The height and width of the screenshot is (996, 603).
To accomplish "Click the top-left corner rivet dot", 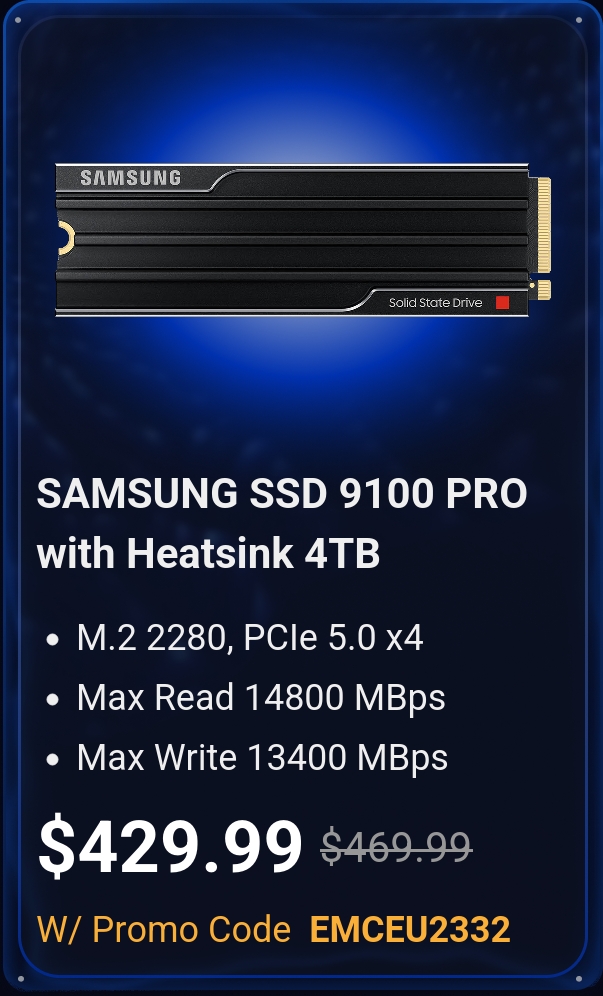I will tap(18, 20).
